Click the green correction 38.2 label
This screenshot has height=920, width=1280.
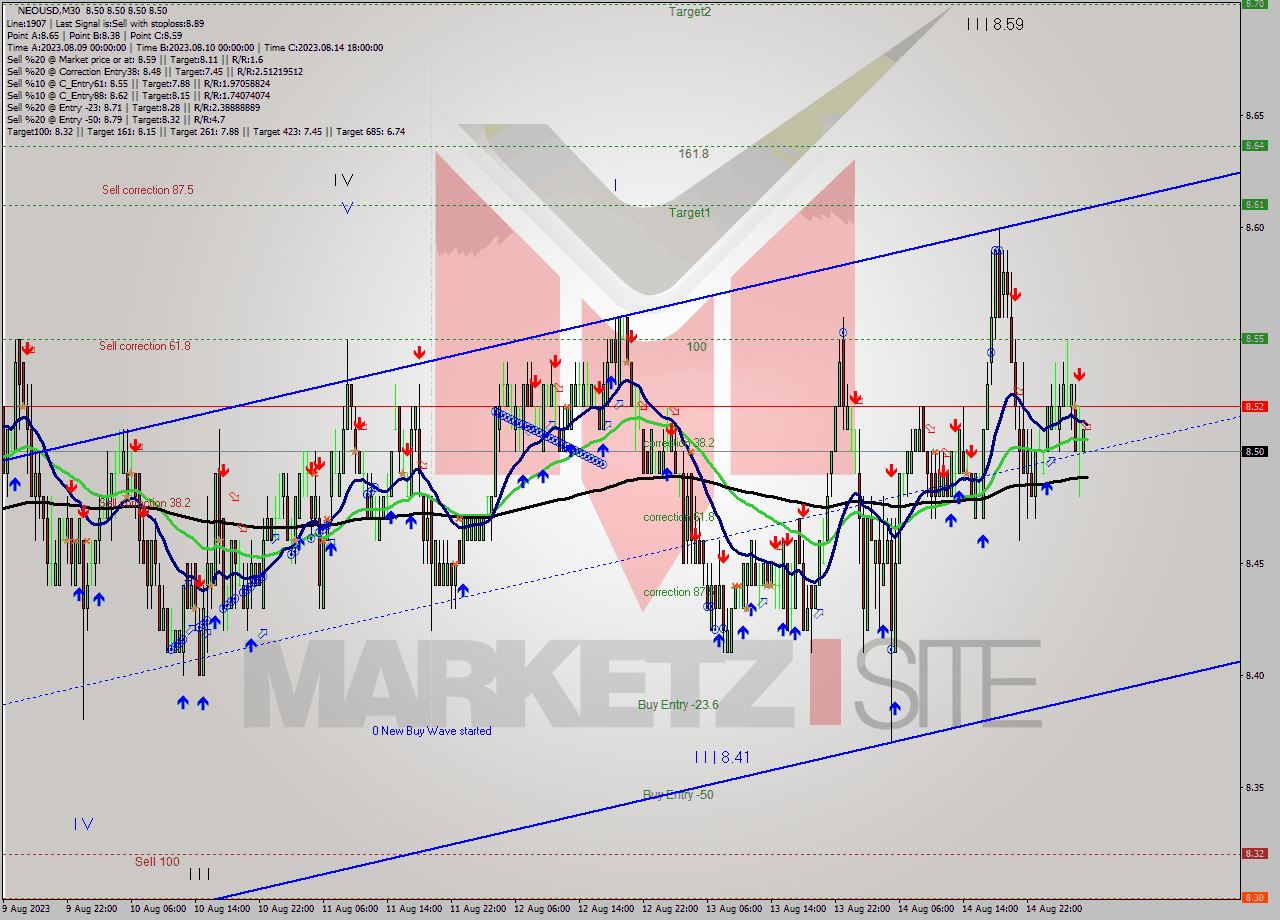[679, 443]
